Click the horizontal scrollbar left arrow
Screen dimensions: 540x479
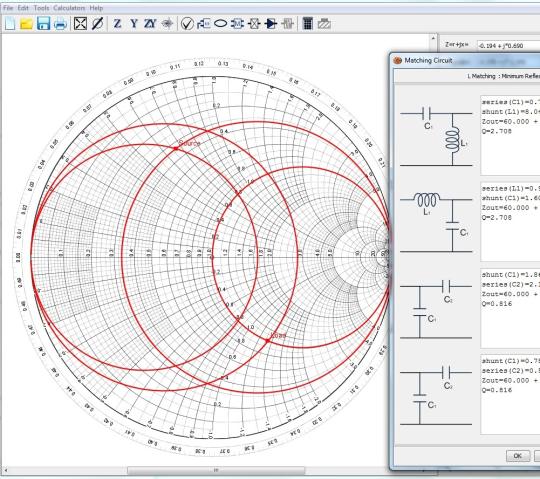tap(6, 470)
